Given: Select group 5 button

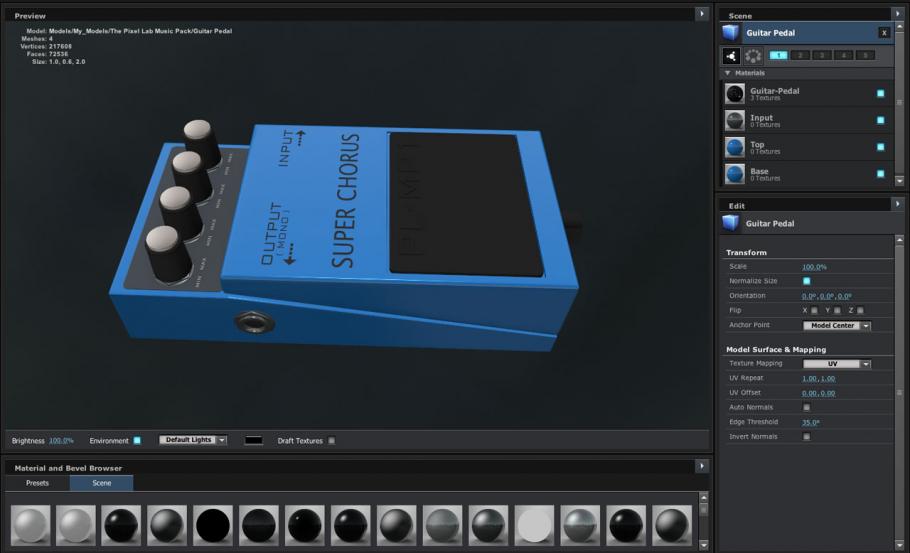Looking at the screenshot, I should click(x=865, y=56).
